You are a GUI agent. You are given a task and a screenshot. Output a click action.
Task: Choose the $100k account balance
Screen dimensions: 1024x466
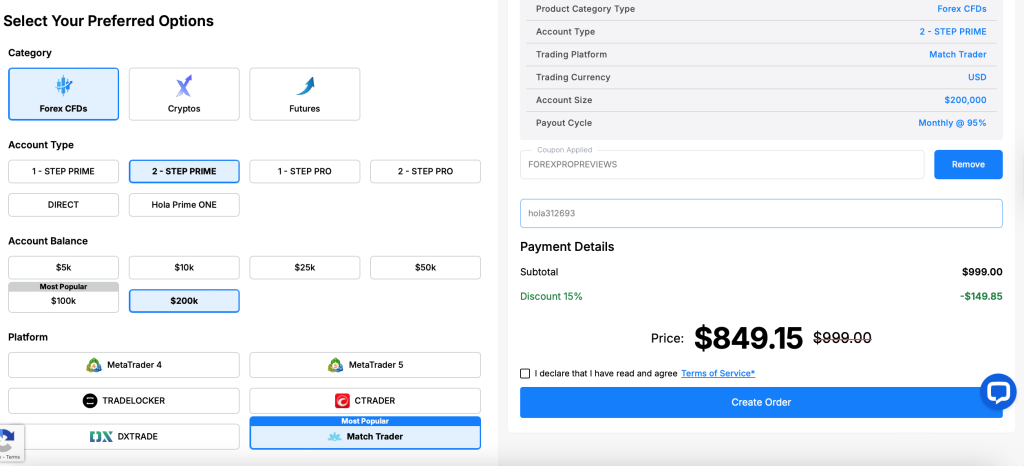tap(63, 301)
